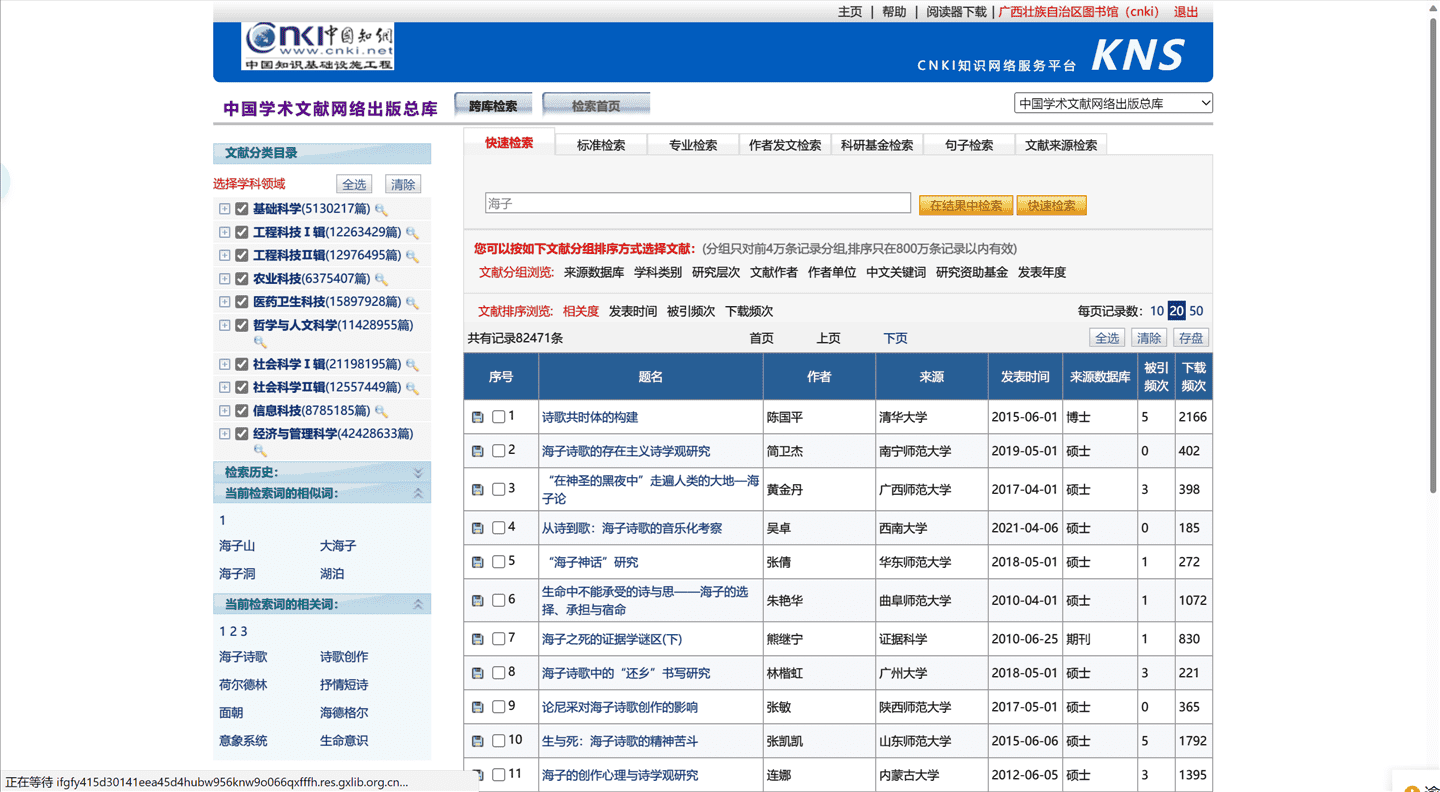Expand the 基础科学 tree node
Viewport: 1440px width, 792px height.
pos(224,209)
